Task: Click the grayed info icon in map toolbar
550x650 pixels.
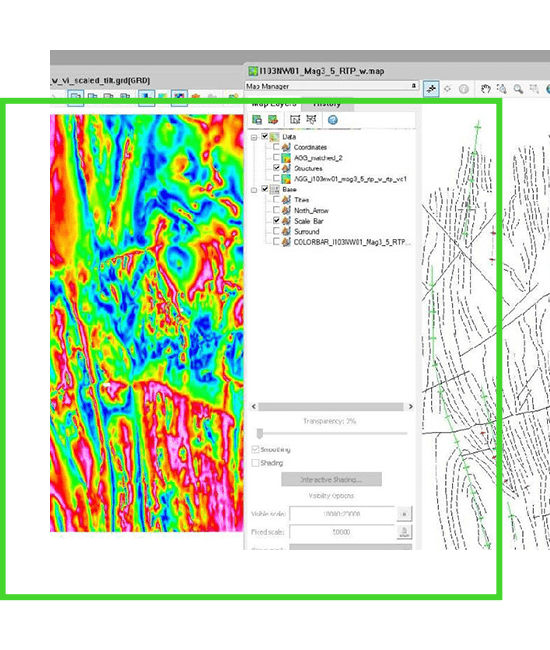Action: [464, 89]
